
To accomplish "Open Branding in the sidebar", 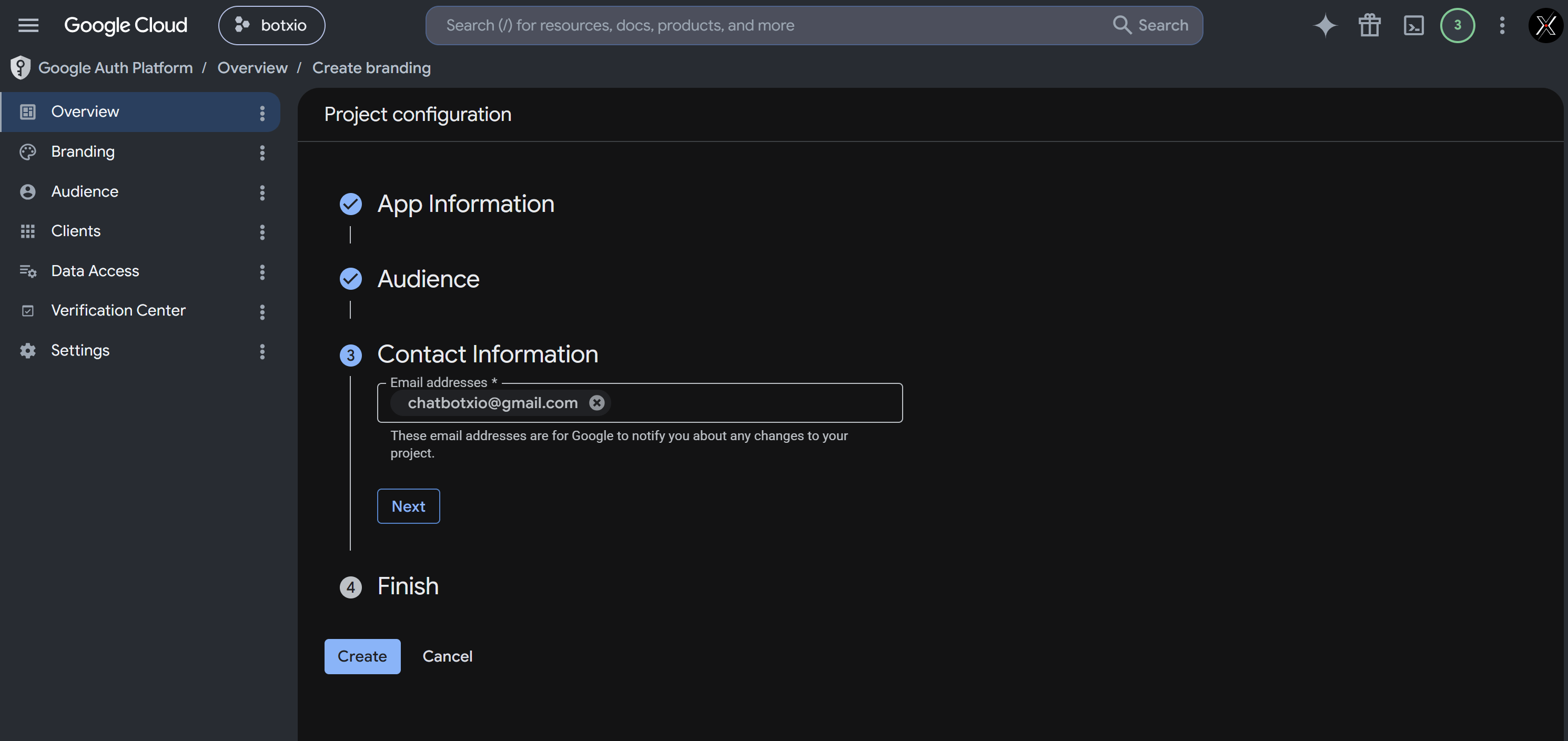I will (x=140, y=151).
